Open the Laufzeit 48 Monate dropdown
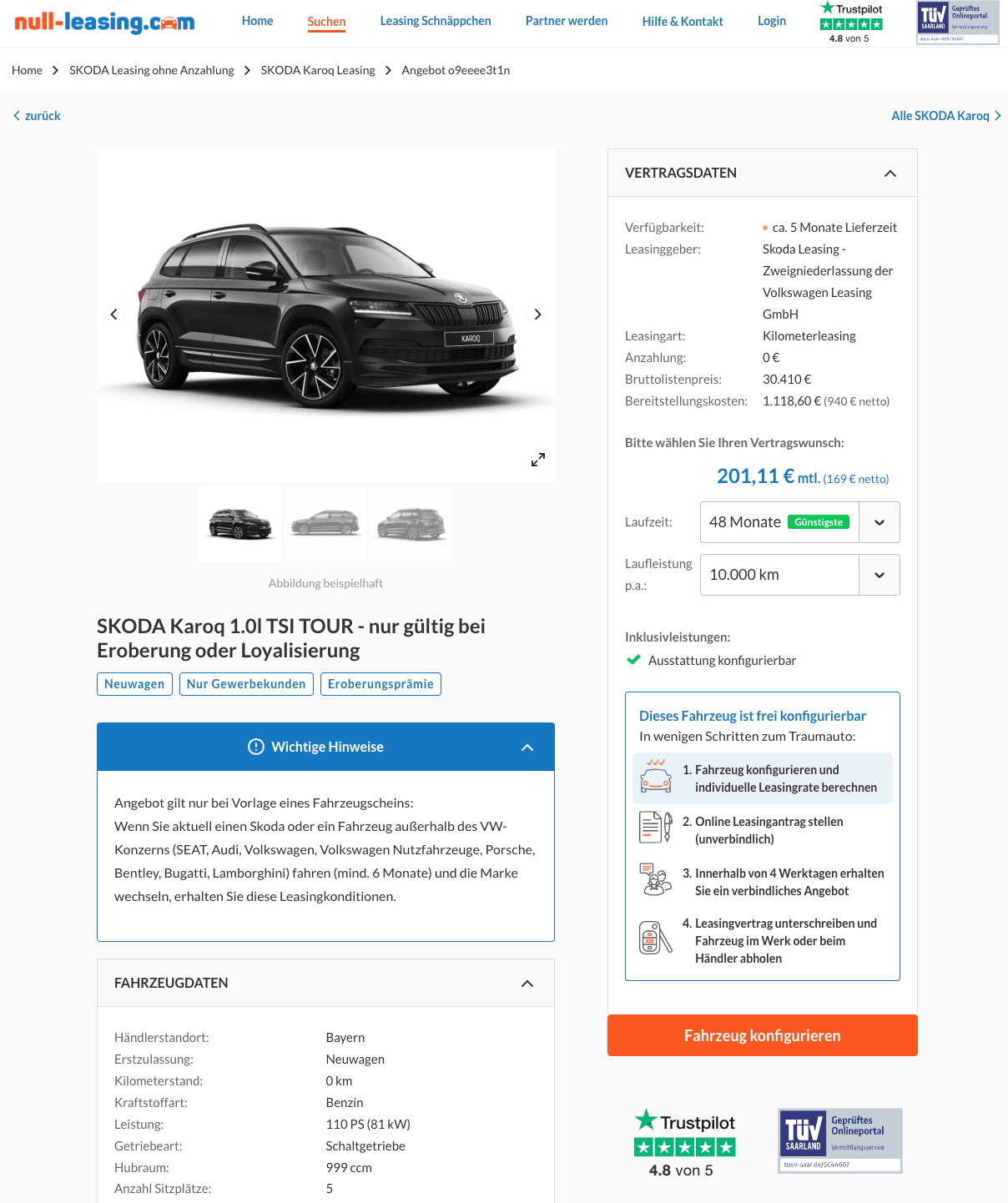Screen dimensions: 1008x1203 coord(799,522)
